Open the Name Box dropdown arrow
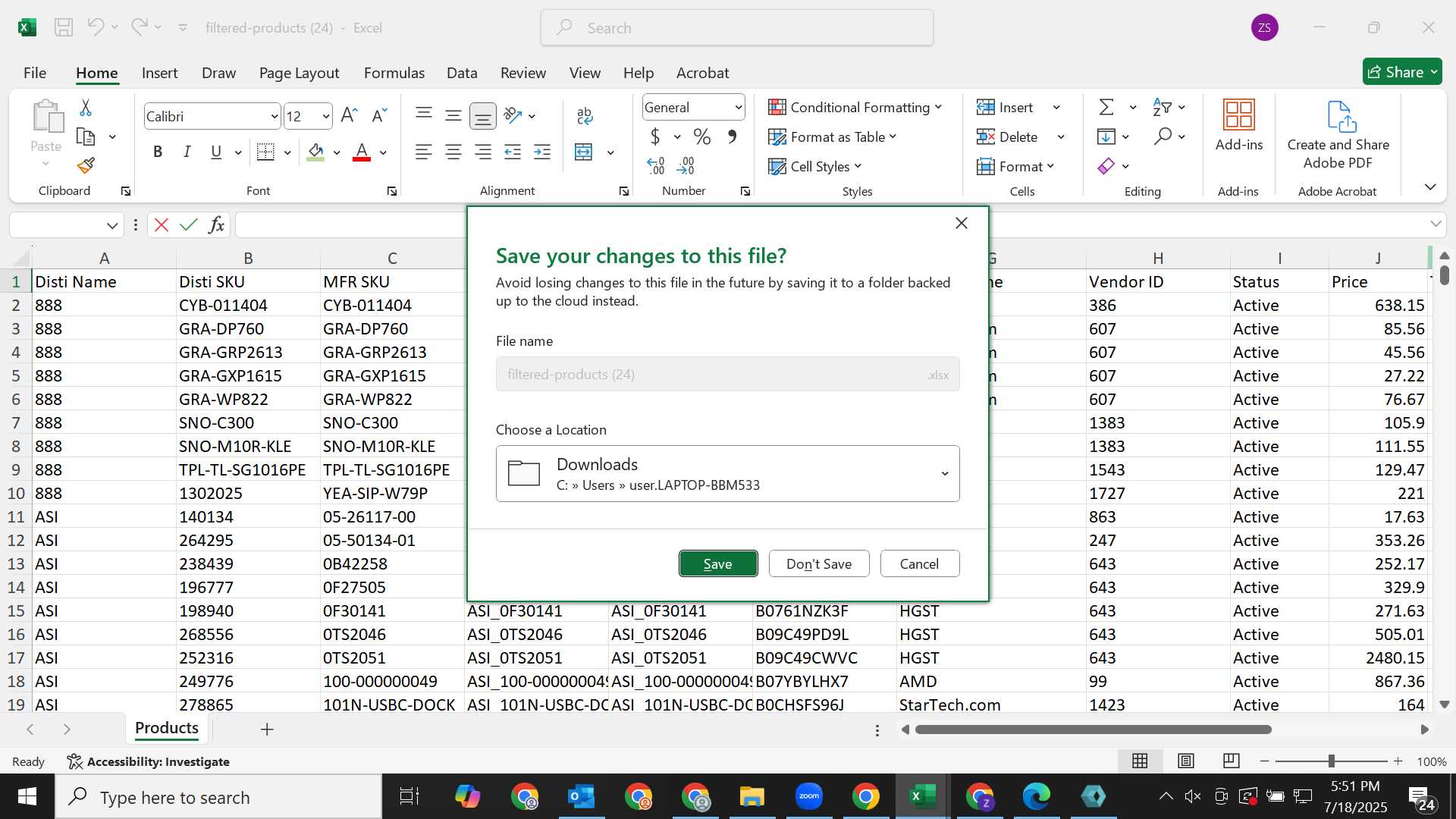Image resolution: width=1456 pixels, height=819 pixels. [112, 226]
